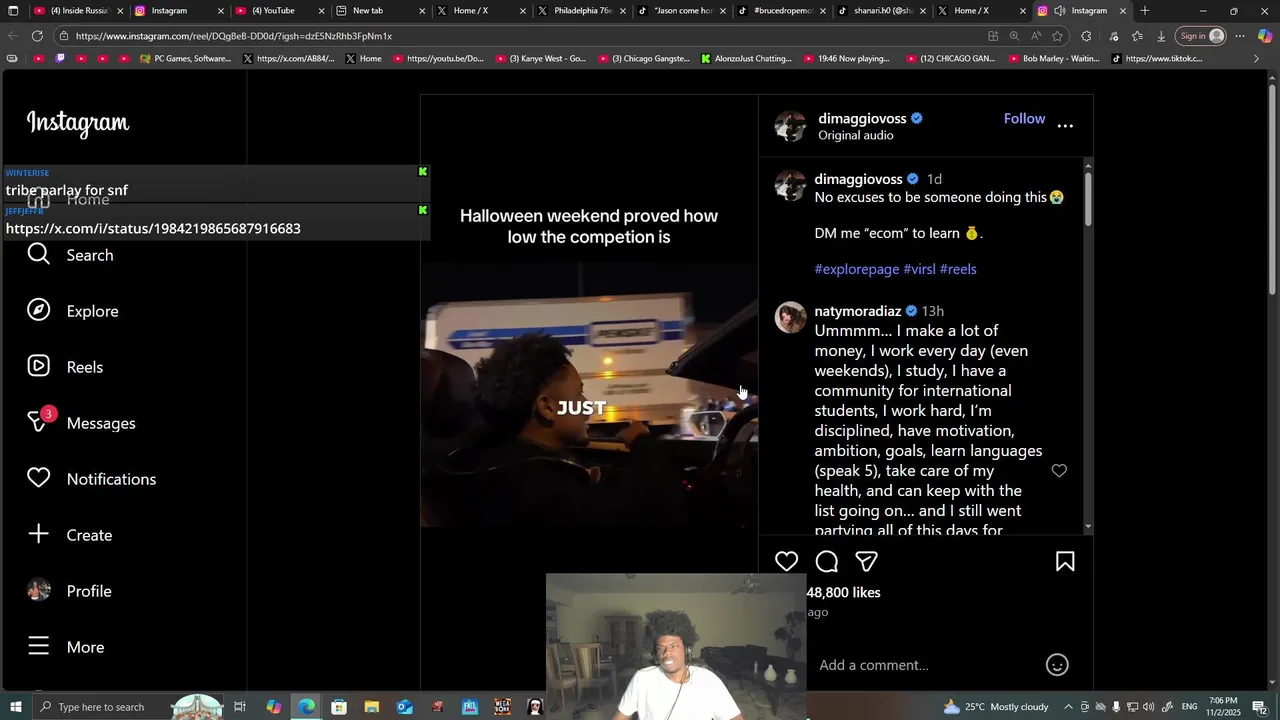Go to Reels in Instagram sidebar
The width and height of the screenshot is (1280, 720).
[65, 367]
